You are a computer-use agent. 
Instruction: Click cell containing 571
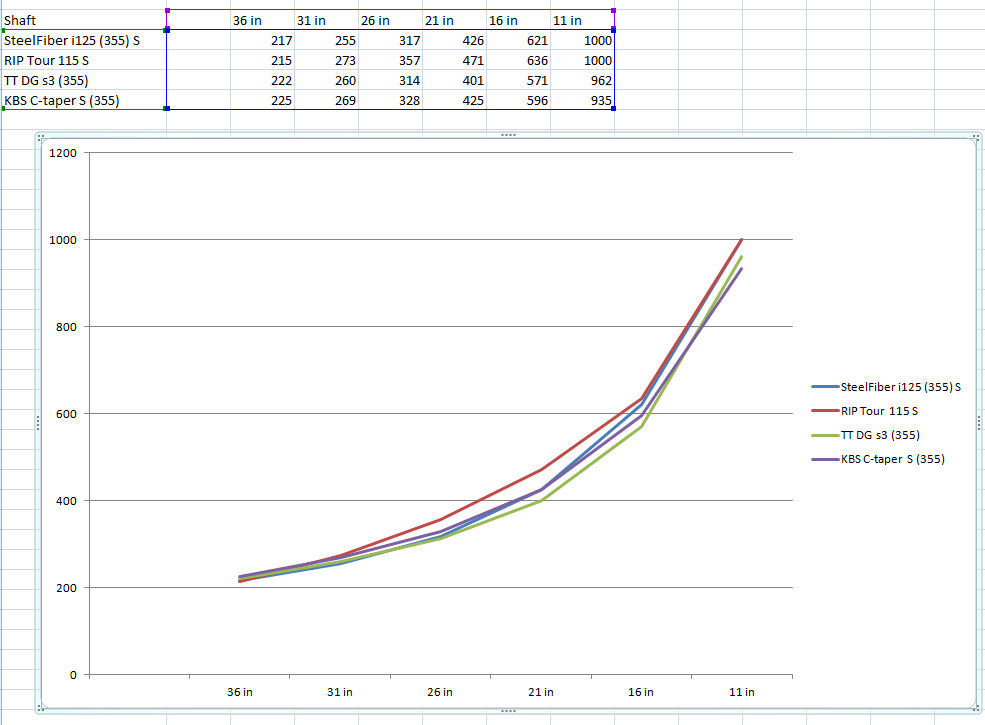pos(519,80)
